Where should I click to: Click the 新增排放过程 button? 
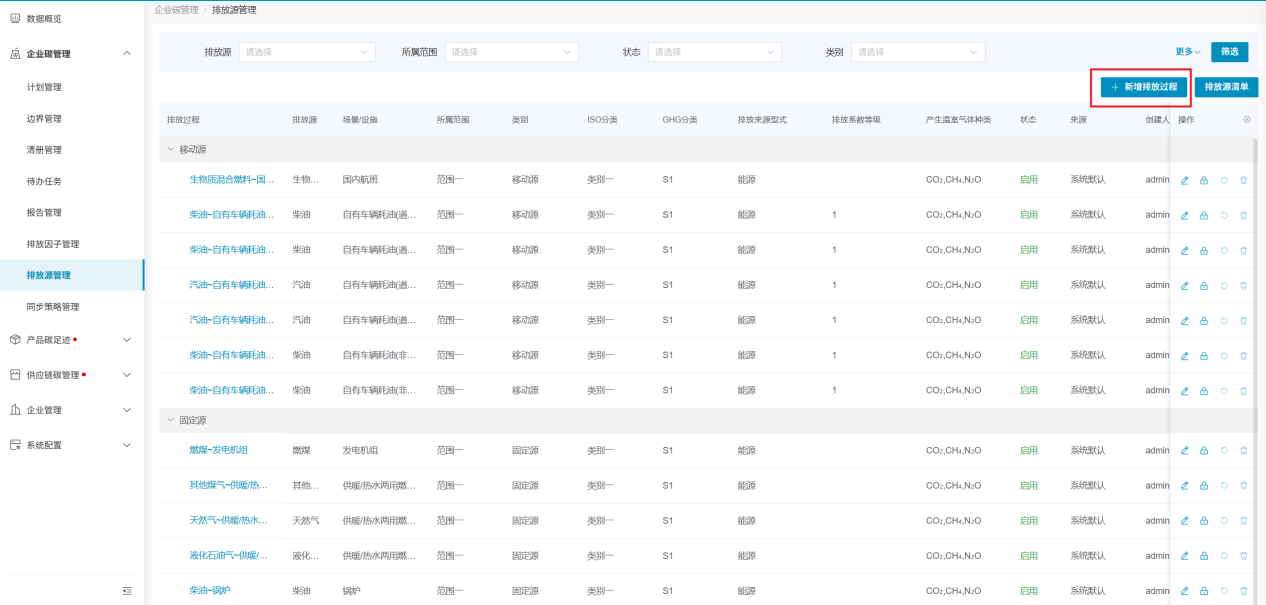[x=1140, y=87]
